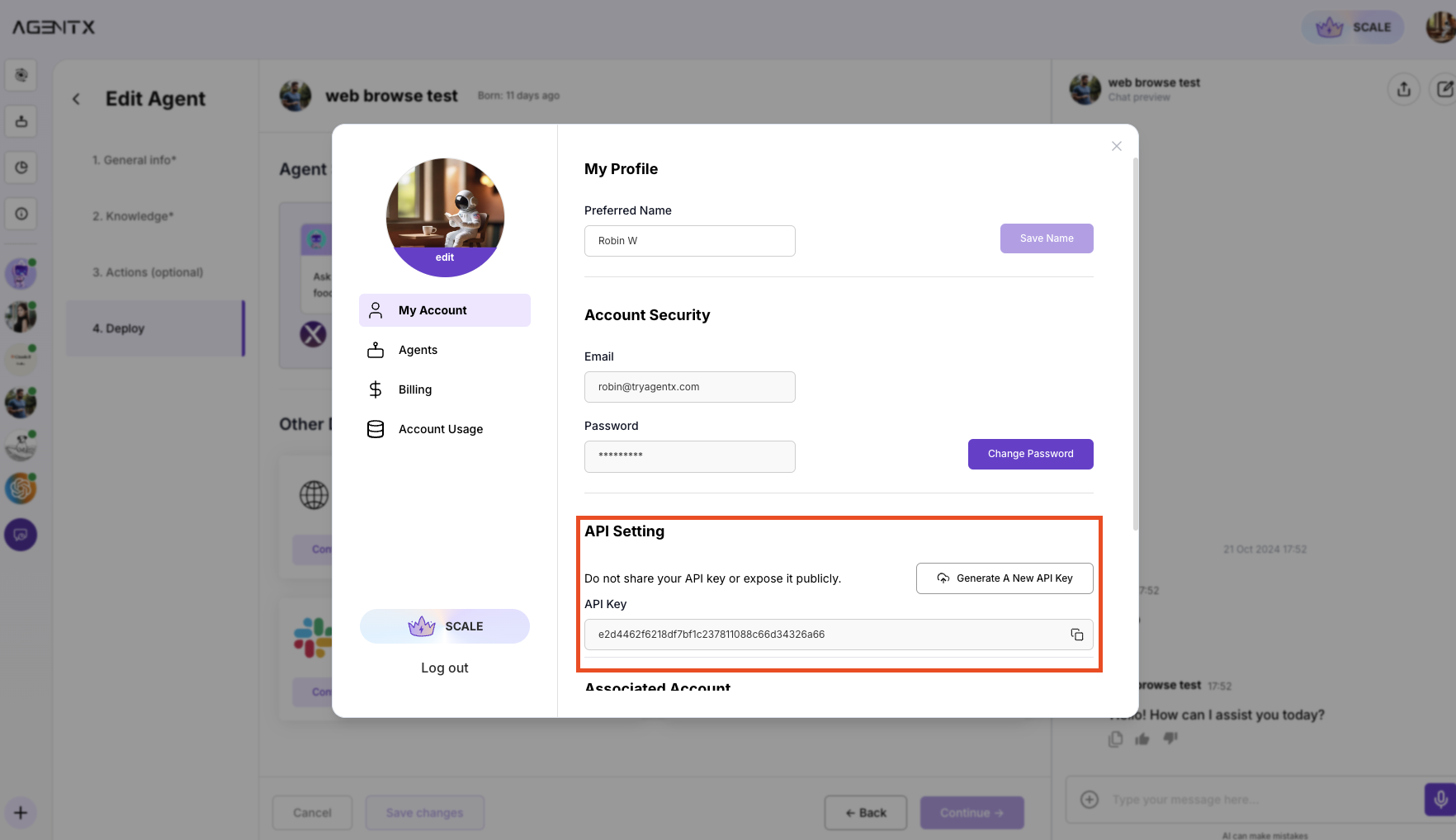Click Cancel button at bottom
Screen dimensions: 1456x840
tap(312, 813)
